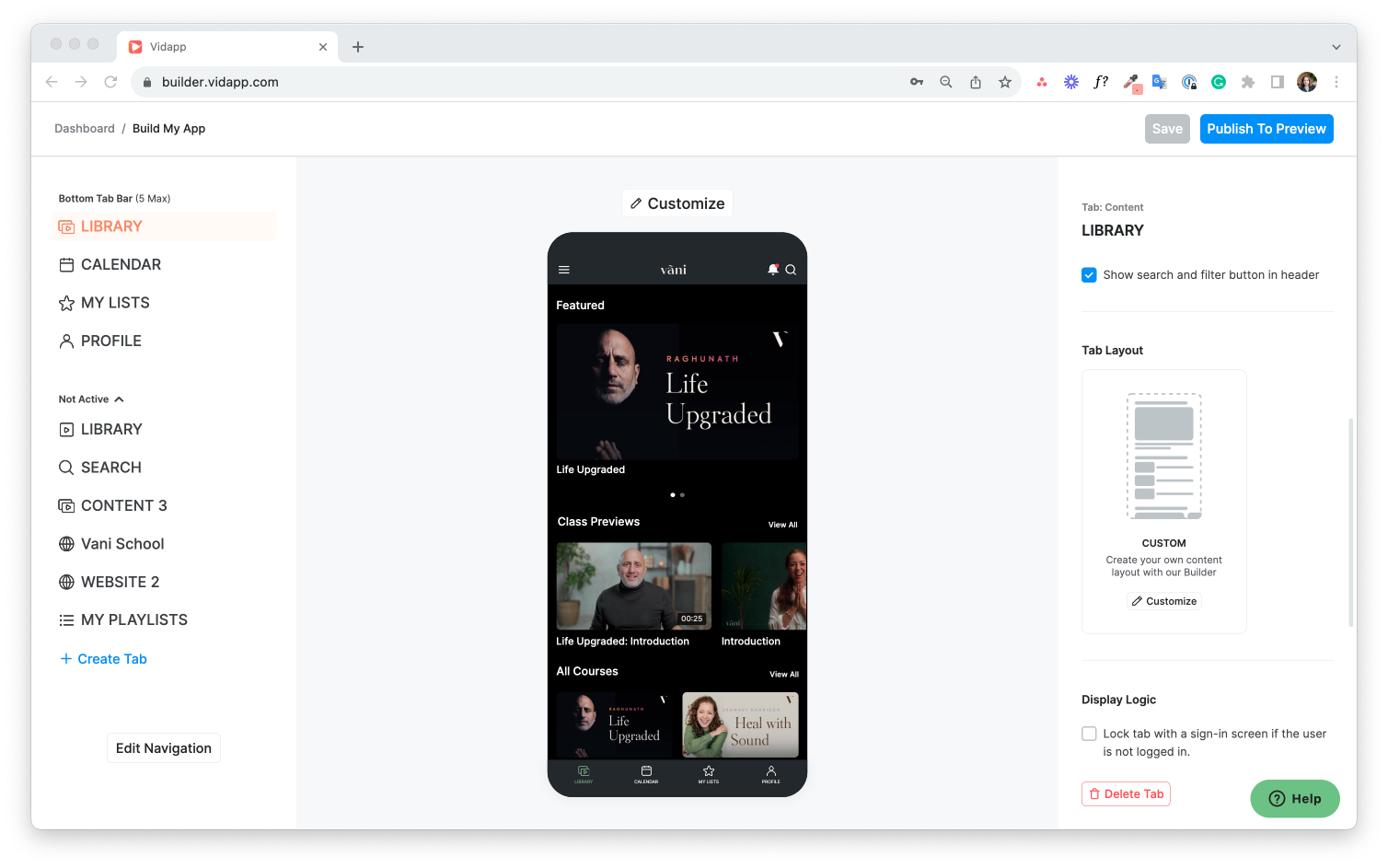The height and width of the screenshot is (868, 1388).
Task: Open hamburger menu in phone preview
Action: pos(564,270)
